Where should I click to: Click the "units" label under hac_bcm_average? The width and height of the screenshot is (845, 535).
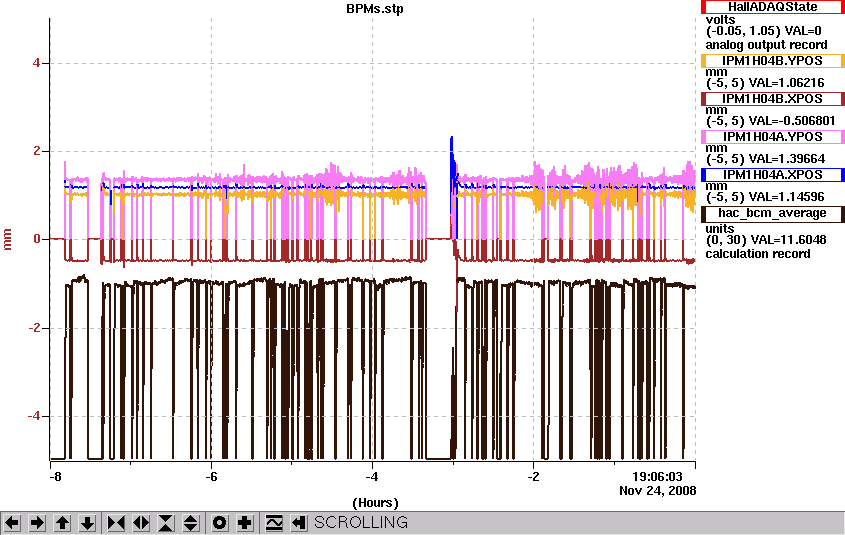click(x=720, y=229)
